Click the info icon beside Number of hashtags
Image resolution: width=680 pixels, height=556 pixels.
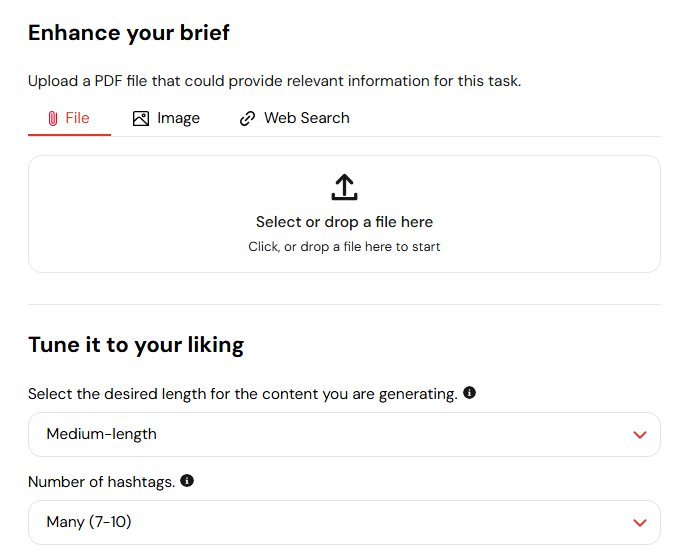187,481
